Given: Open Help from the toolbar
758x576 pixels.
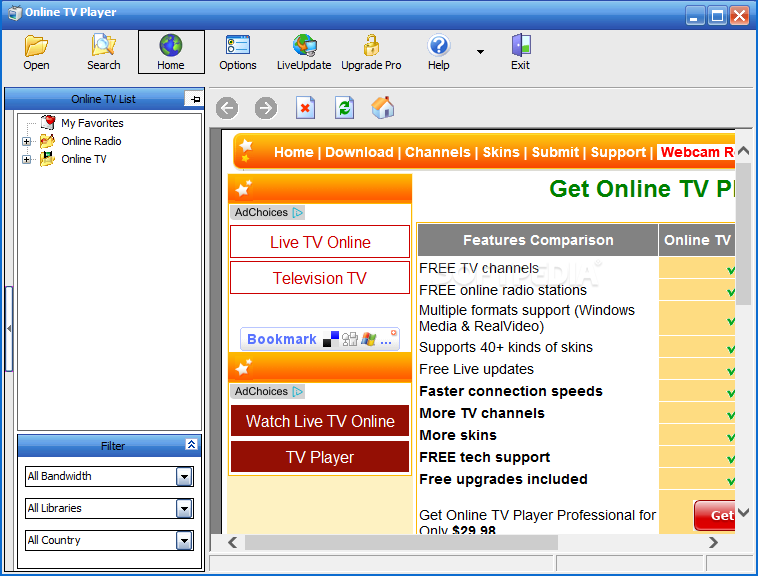Looking at the screenshot, I should pos(438,52).
